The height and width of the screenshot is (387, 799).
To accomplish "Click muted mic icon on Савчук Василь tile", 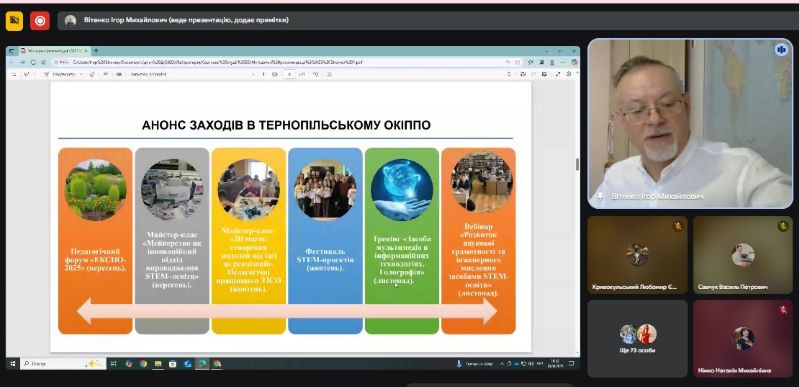I will (783, 225).
